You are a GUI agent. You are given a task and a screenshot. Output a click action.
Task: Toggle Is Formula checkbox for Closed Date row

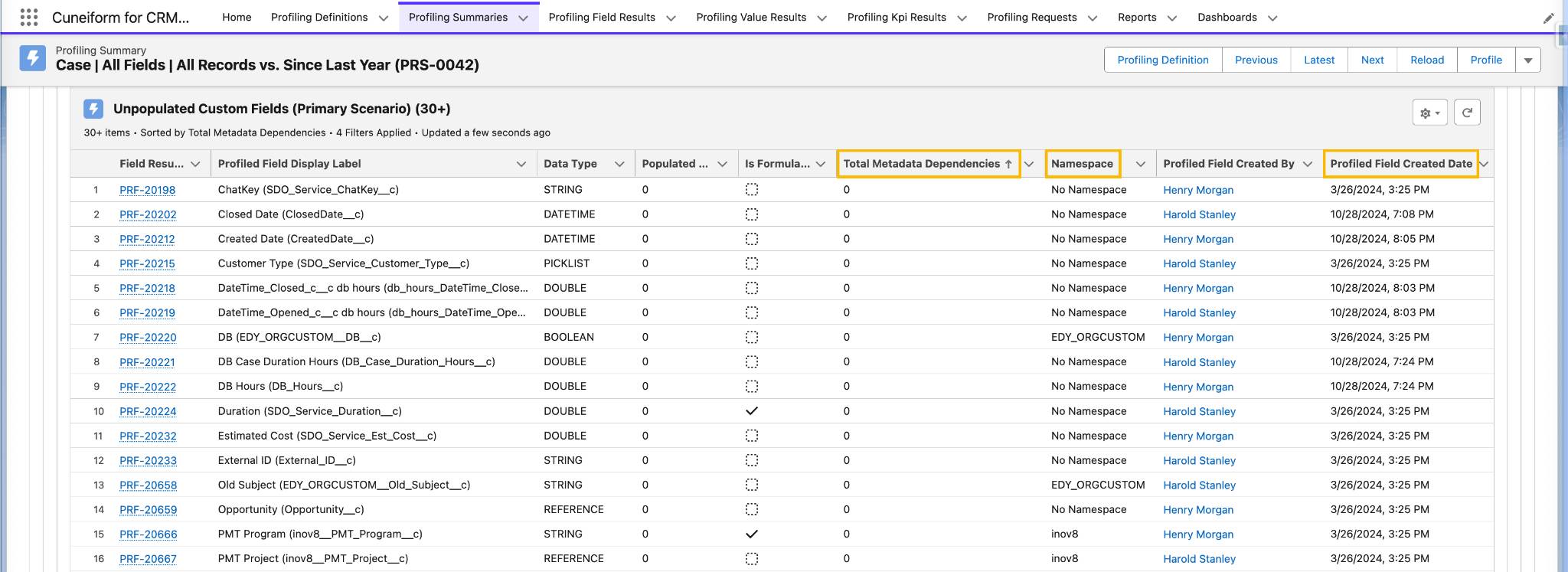pyautogui.click(x=752, y=214)
